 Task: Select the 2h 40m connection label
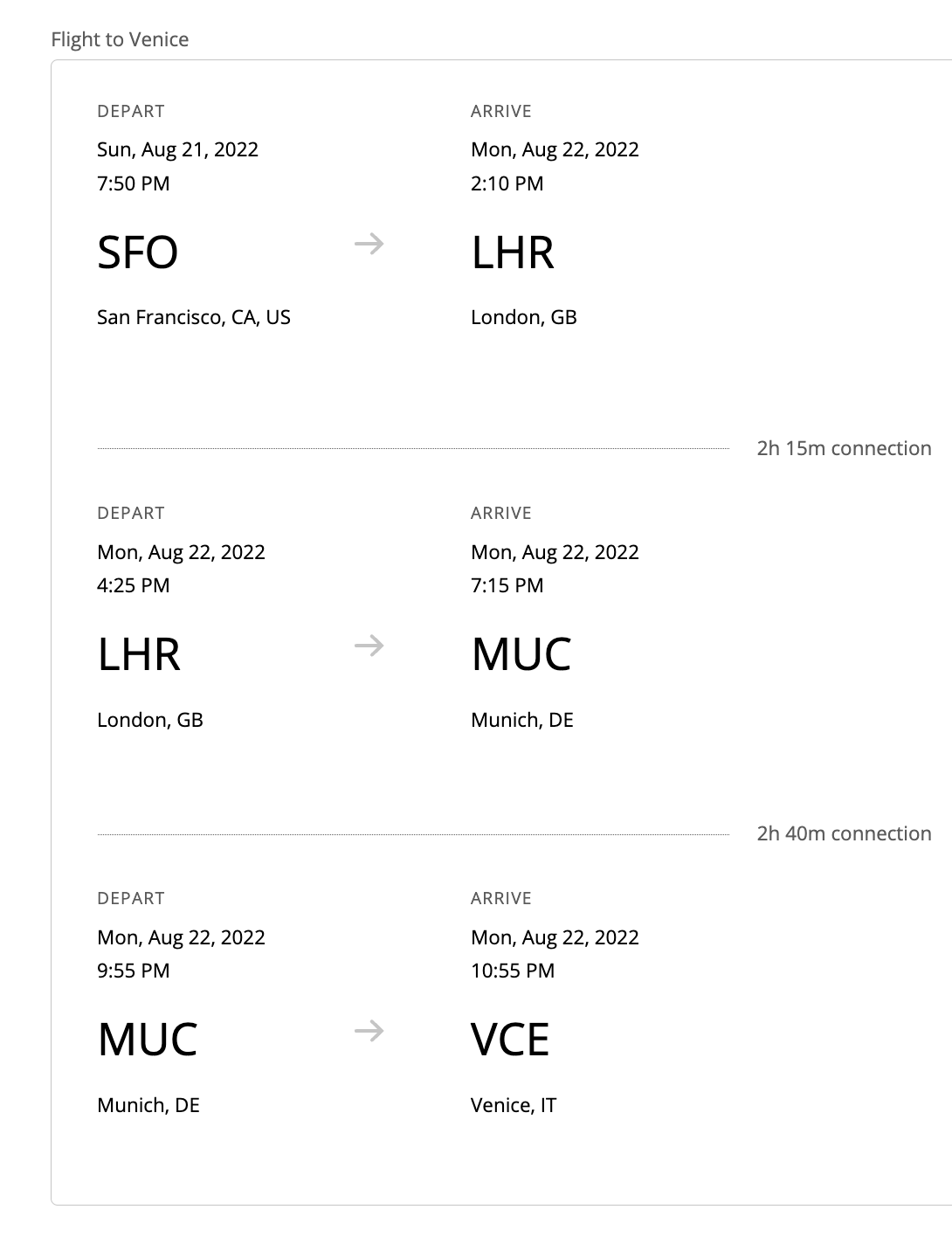tap(844, 833)
